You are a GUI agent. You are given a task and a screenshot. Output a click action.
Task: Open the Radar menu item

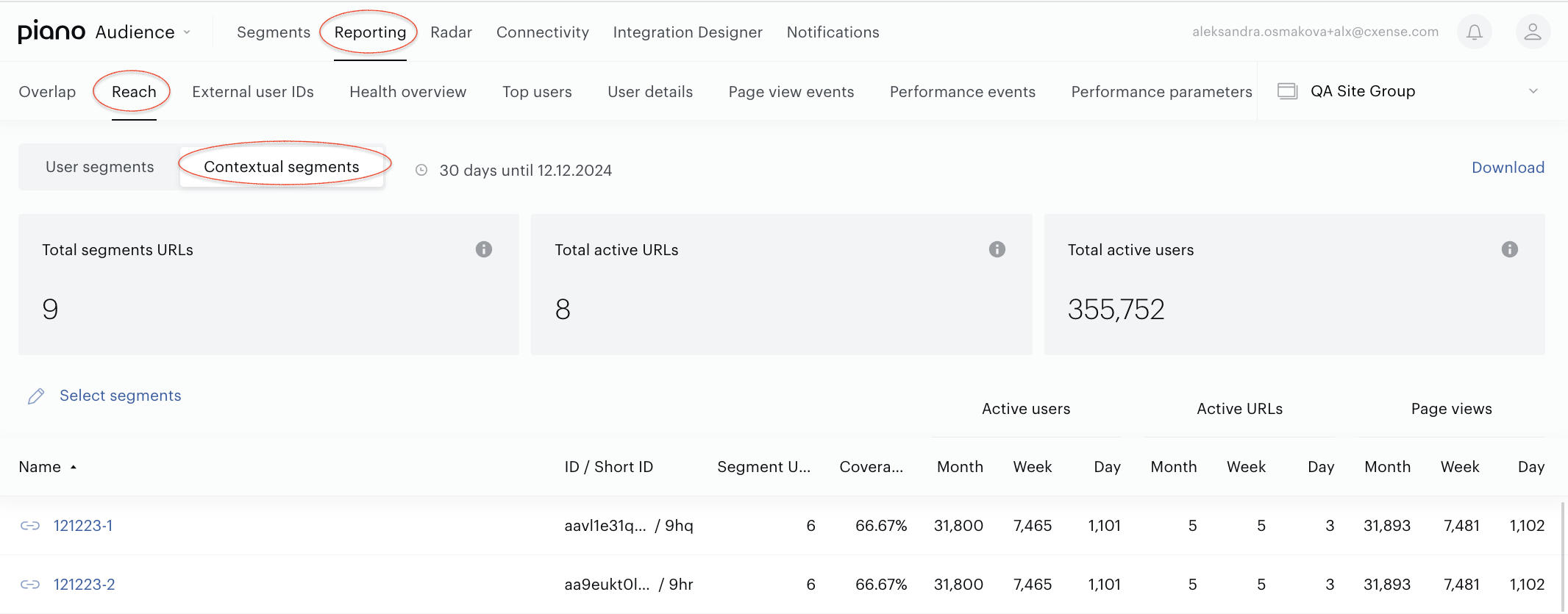point(451,32)
